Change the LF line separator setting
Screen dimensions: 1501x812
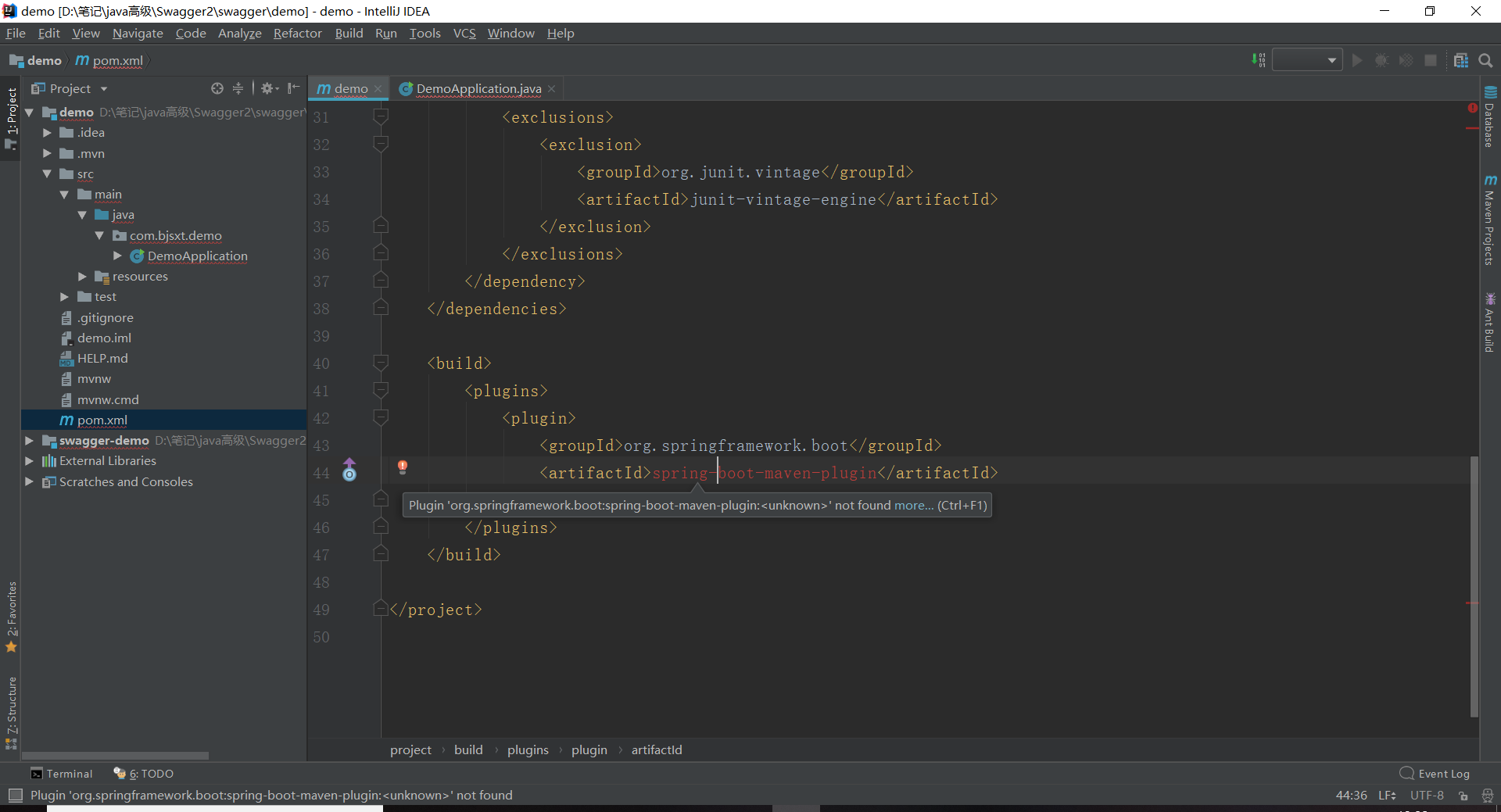point(1387,795)
